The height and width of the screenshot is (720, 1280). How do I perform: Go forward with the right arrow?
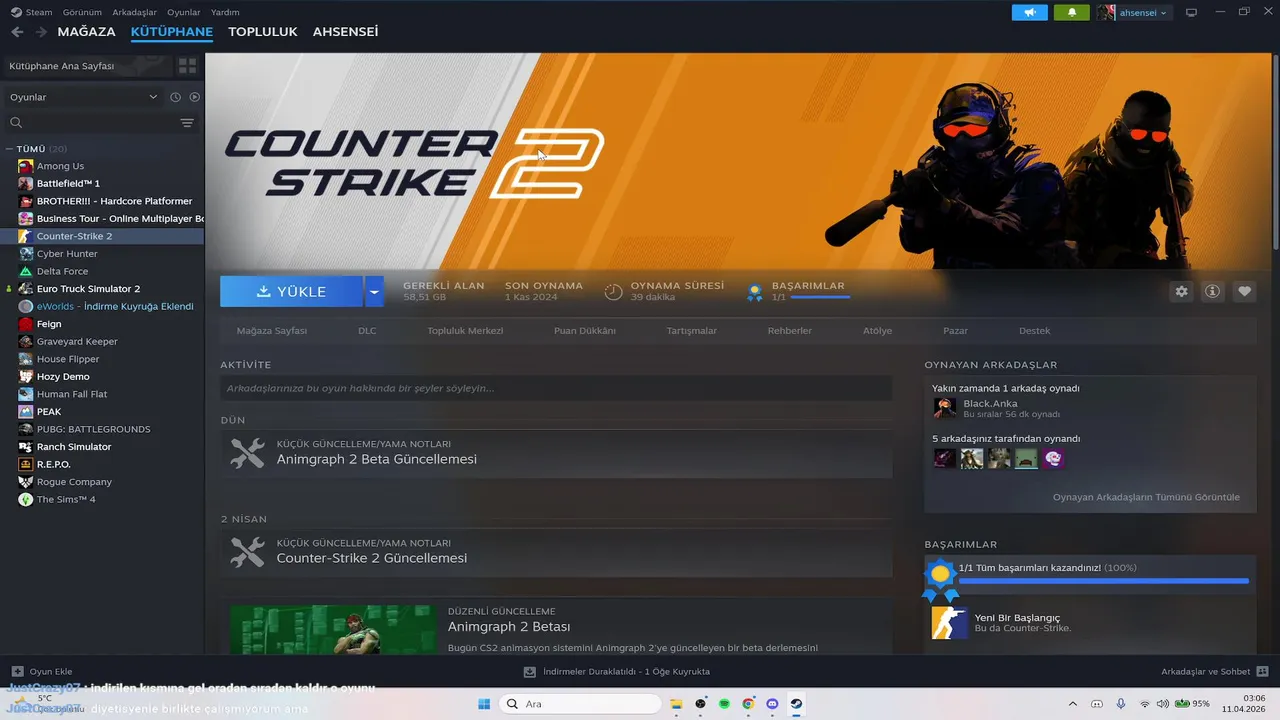point(41,32)
